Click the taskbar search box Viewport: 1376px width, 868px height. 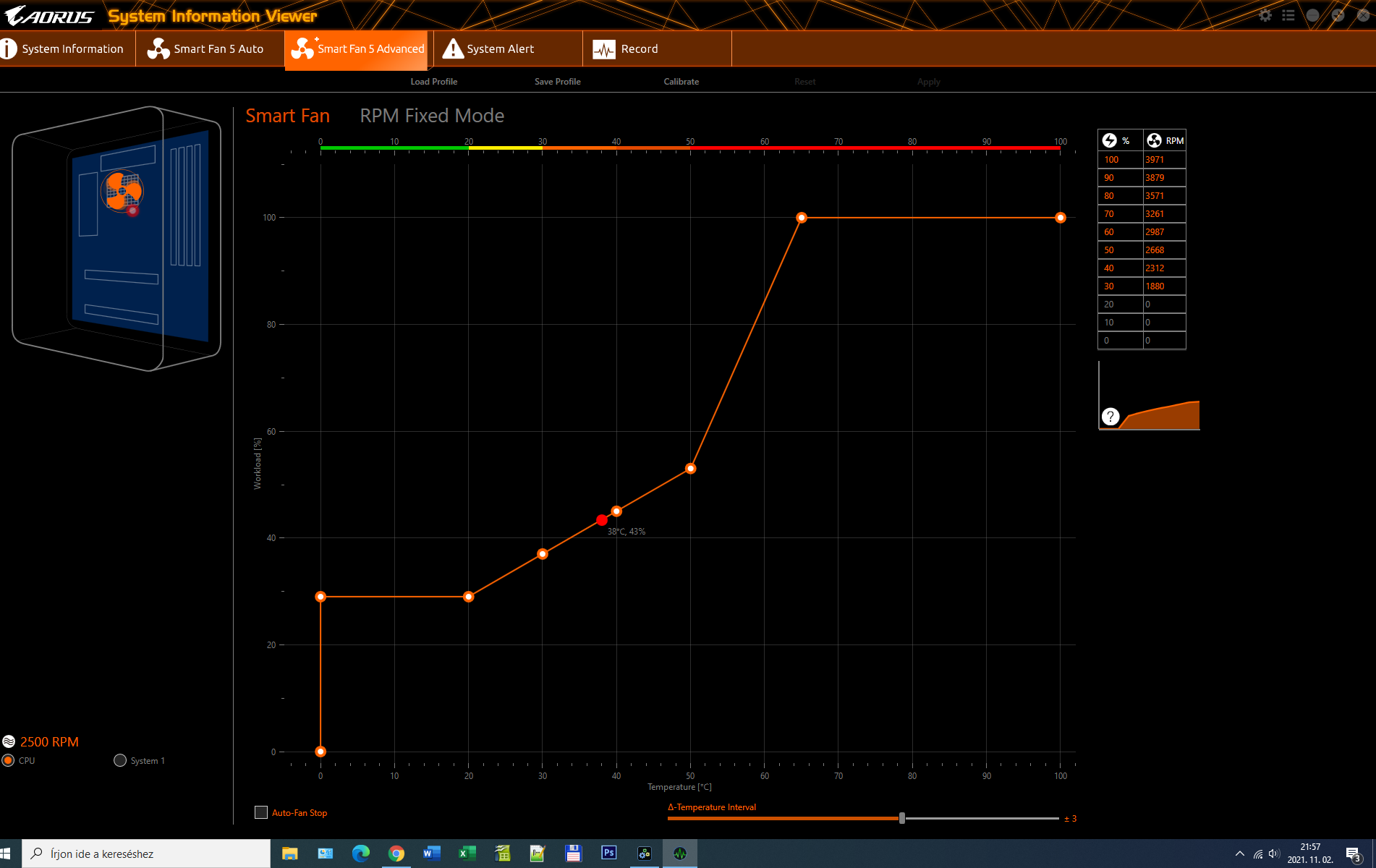[x=146, y=854]
